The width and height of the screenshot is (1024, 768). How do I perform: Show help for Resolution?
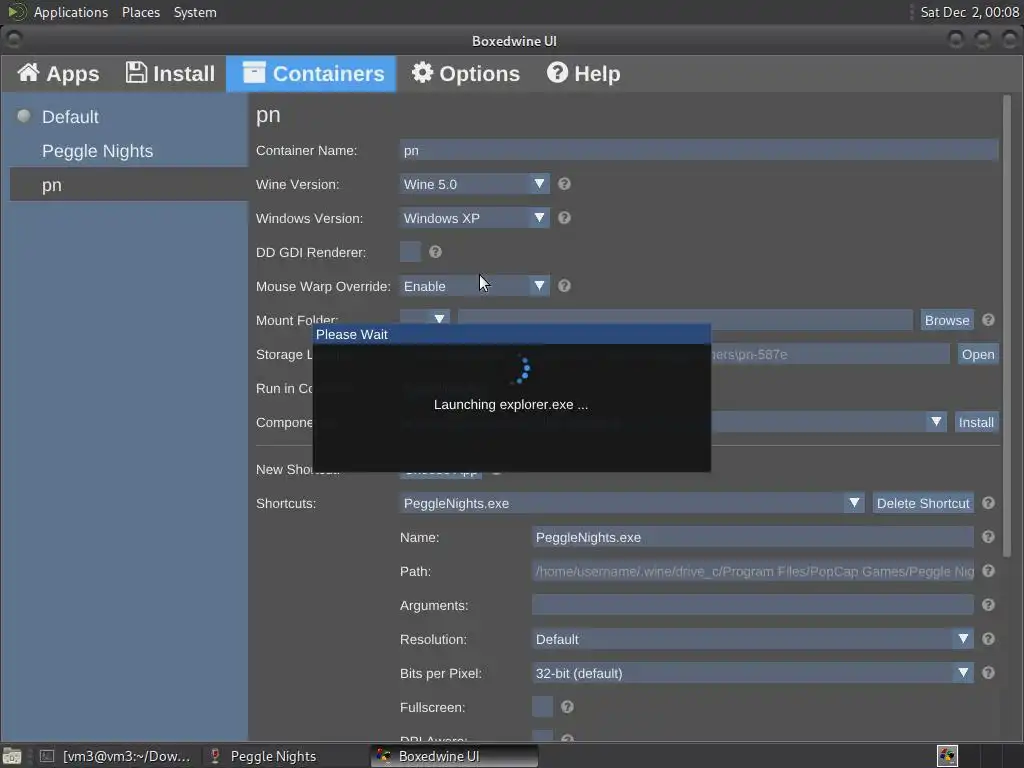(988, 639)
